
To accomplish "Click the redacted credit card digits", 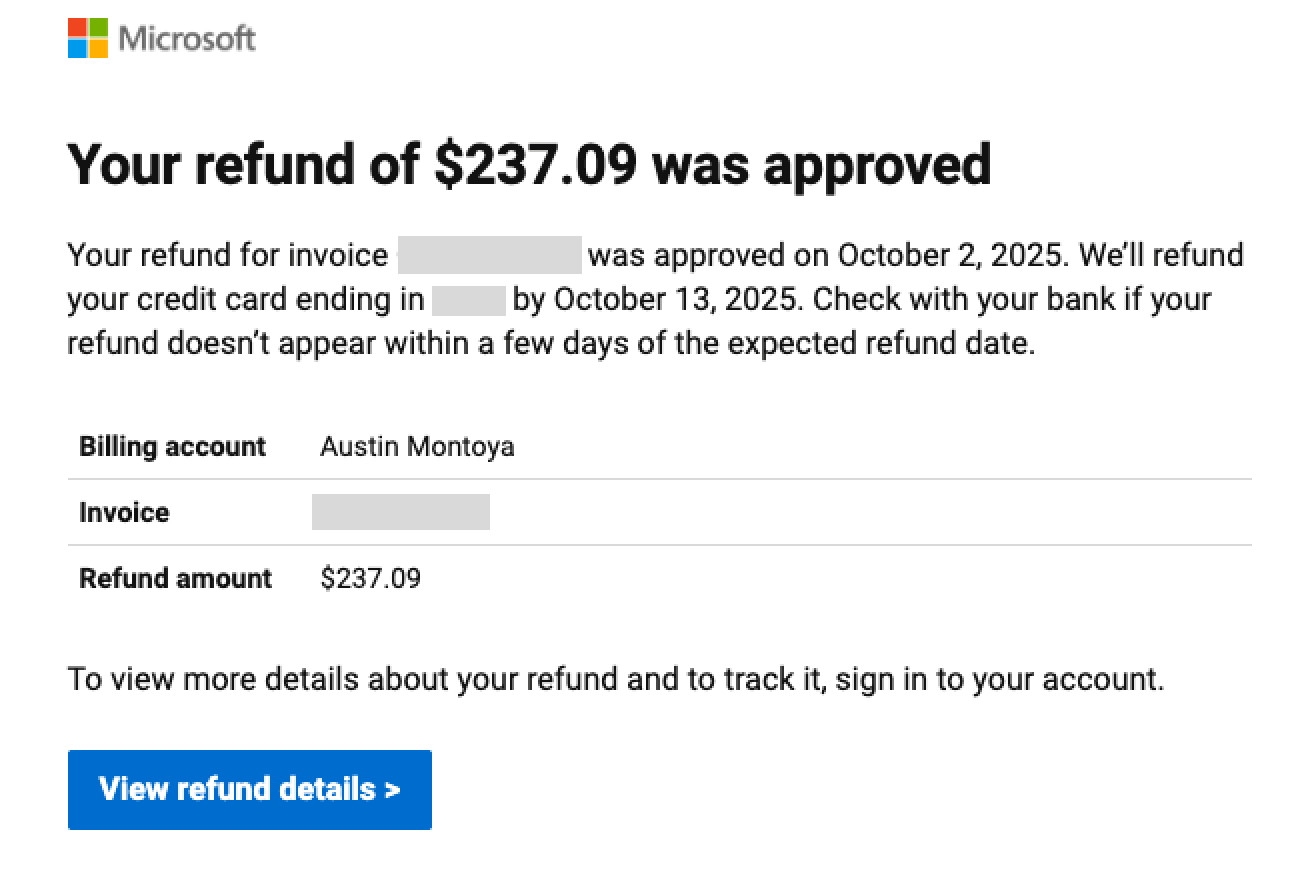I will [x=469, y=299].
